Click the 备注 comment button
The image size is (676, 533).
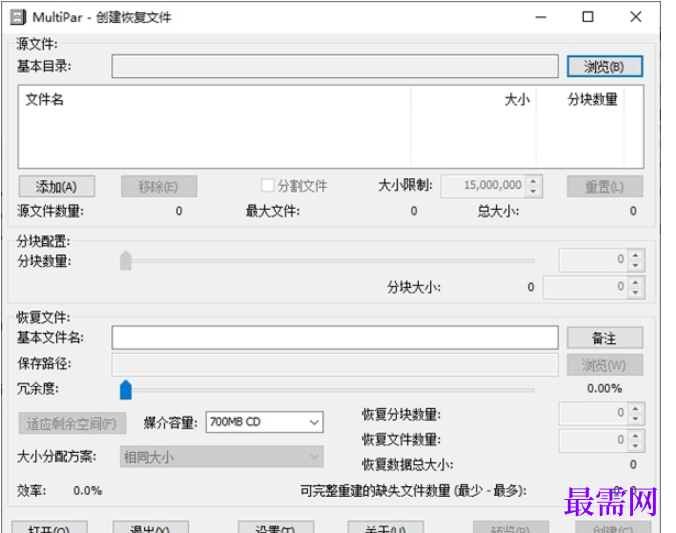pyautogui.click(x=604, y=338)
